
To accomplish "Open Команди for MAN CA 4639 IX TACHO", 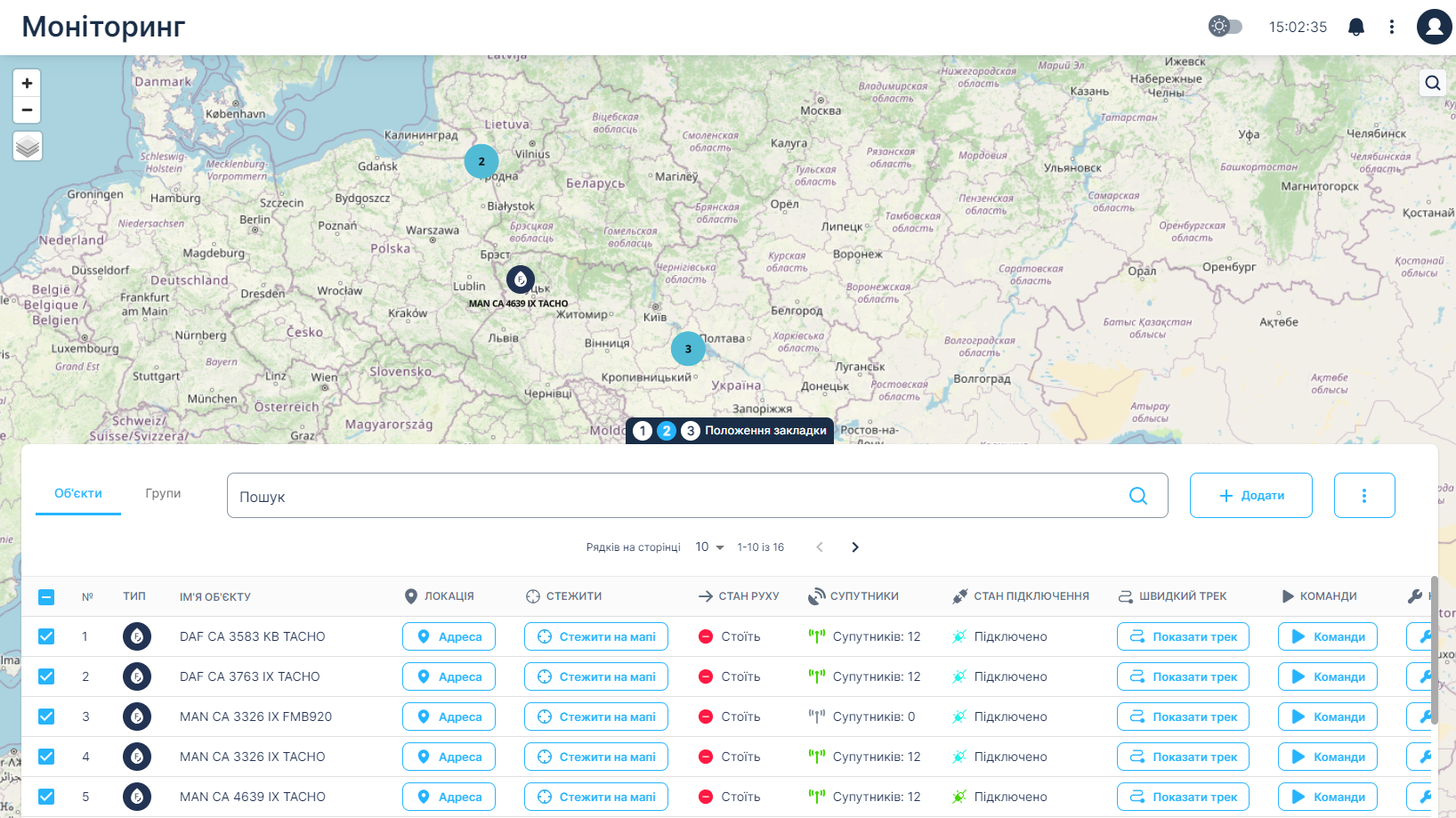I will coord(1328,797).
